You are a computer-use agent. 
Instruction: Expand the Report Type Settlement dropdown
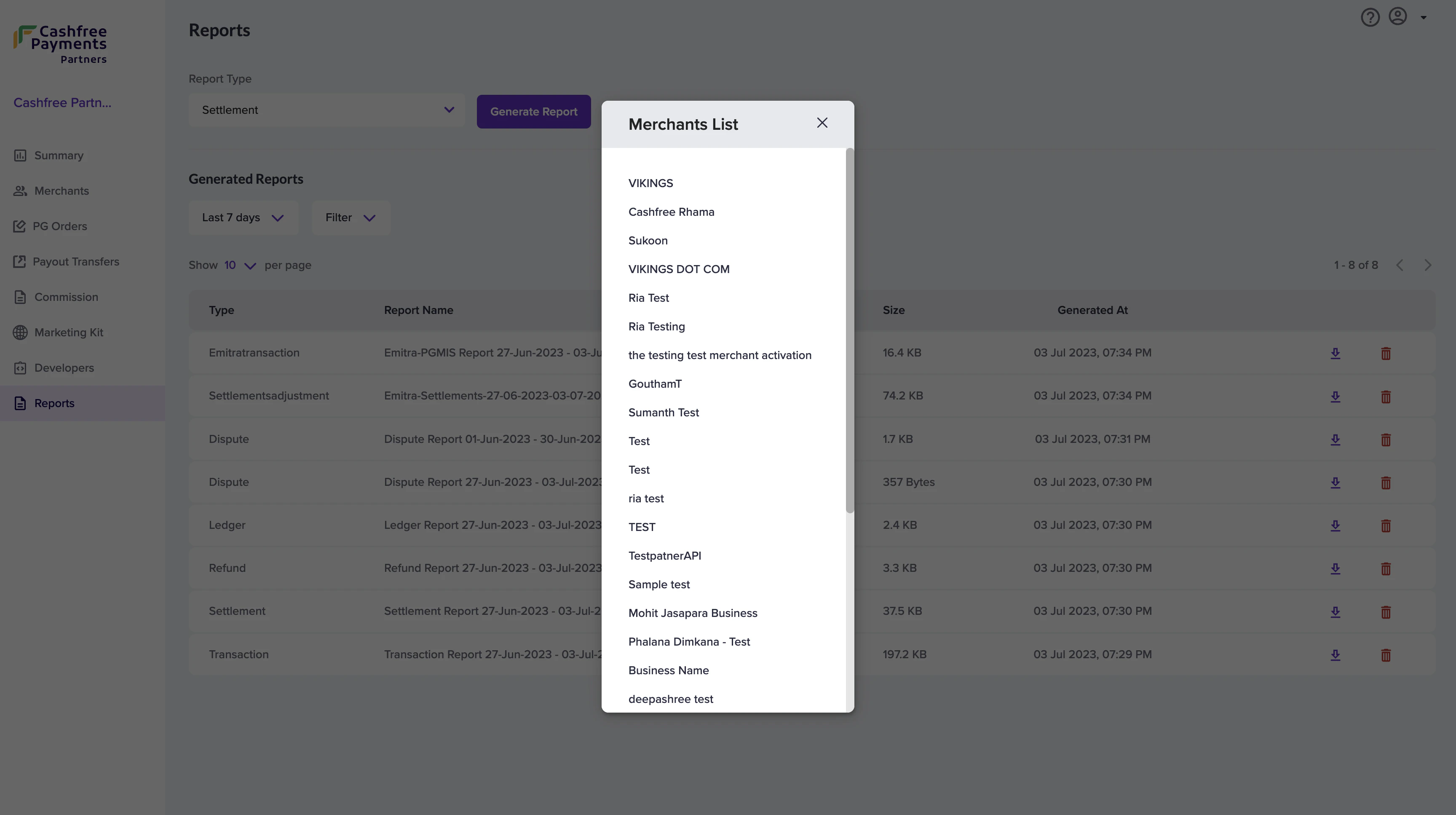[327, 110]
